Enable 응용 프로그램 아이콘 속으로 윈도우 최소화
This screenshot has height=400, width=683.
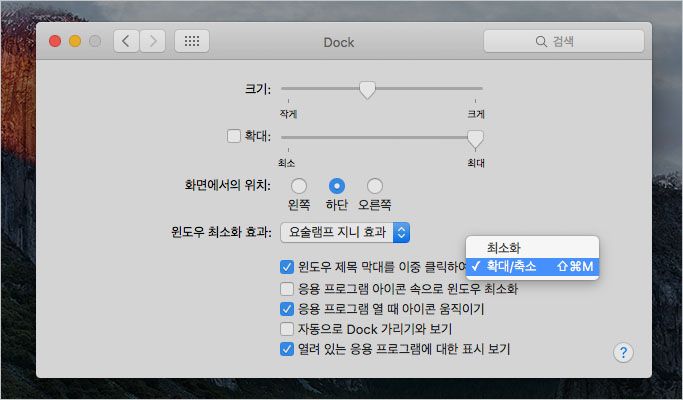coord(287,288)
